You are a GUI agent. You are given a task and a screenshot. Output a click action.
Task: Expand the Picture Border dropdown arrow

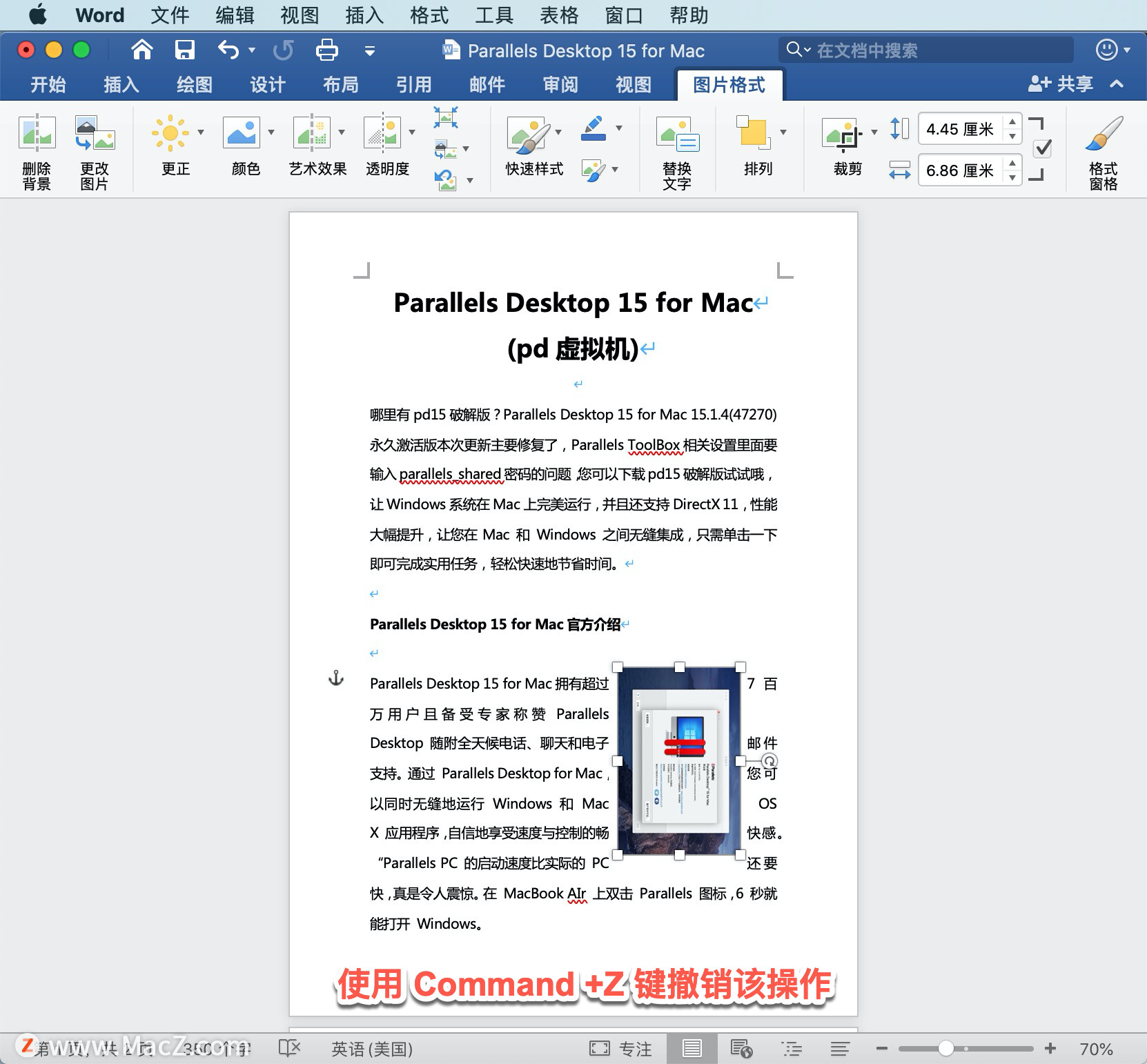point(619,128)
